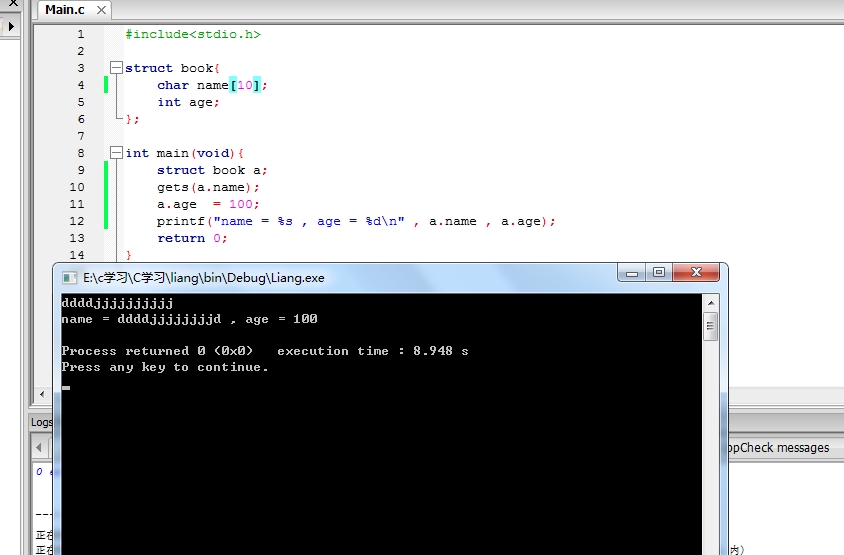Click the printf statement in the editor
The image size is (844, 555).
(356, 221)
